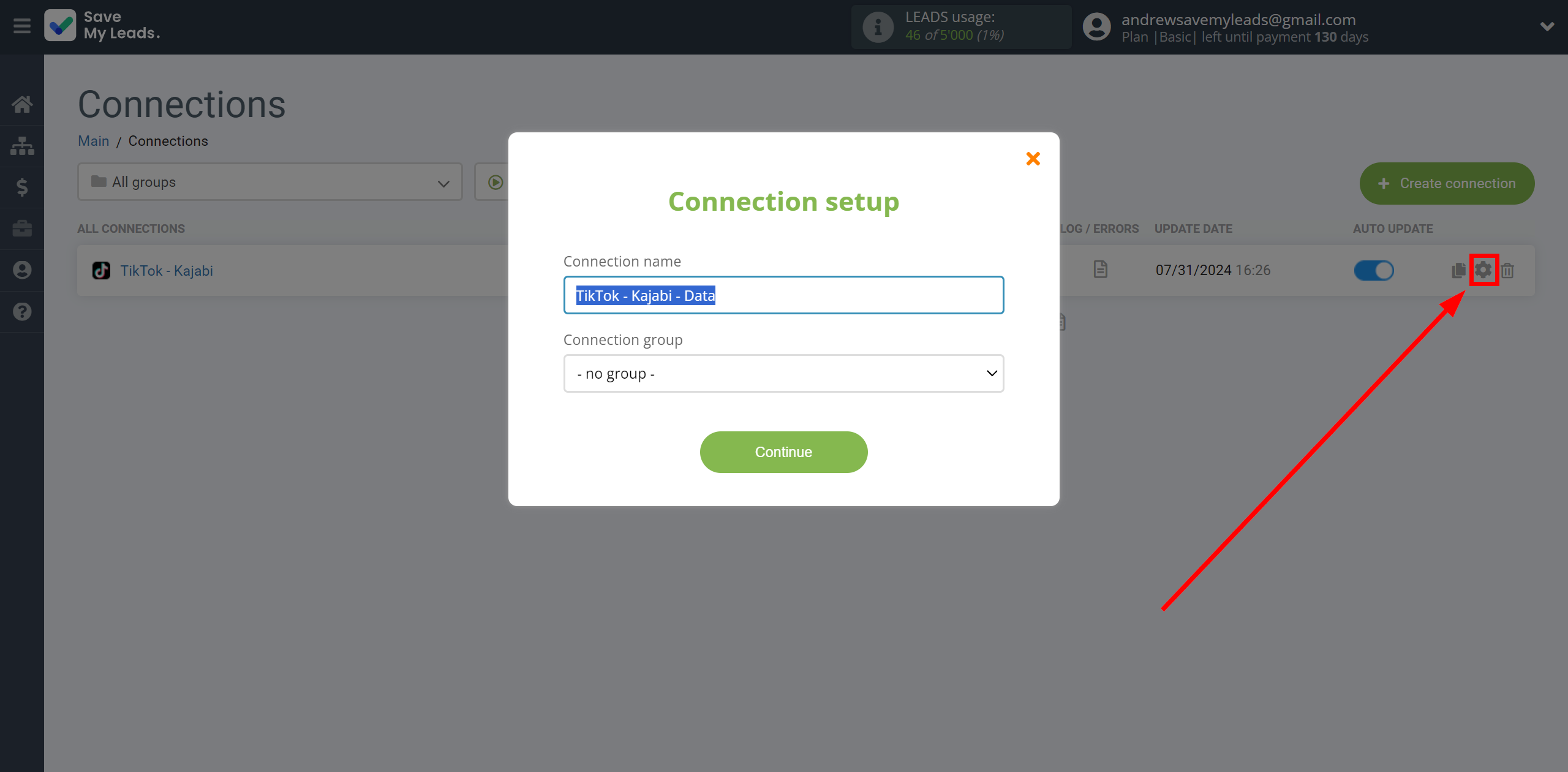Viewport: 1568px width, 772px height.
Task: Click the document/log icon for TikTok-Kajabi
Action: [x=1100, y=270]
